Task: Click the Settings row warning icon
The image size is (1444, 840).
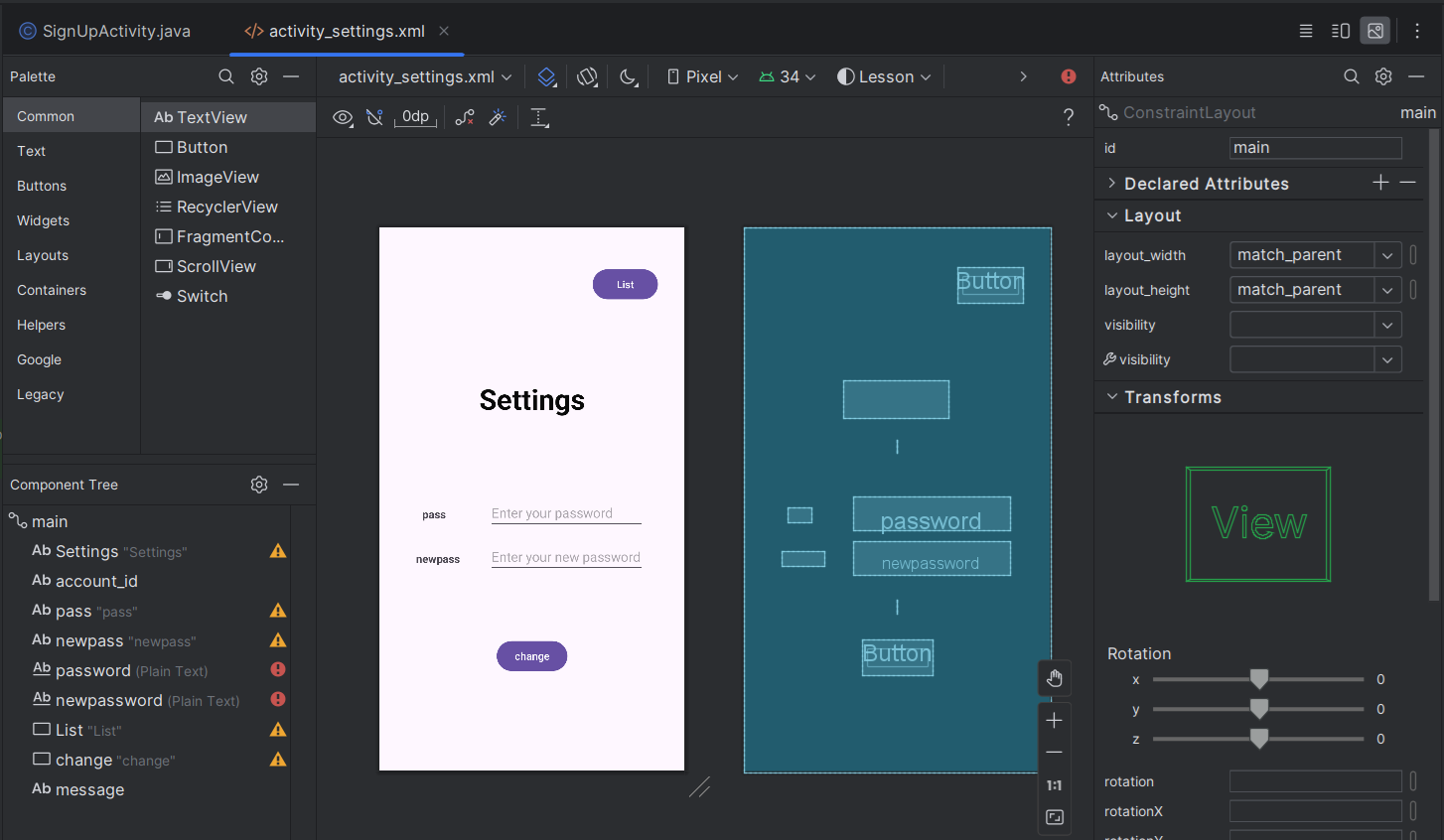Action: pyautogui.click(x=278, y=551)
